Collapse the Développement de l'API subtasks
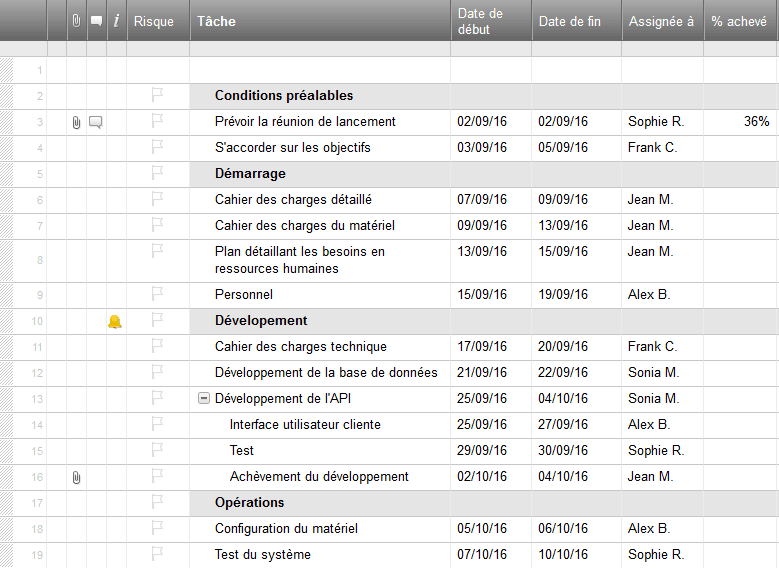The image size is (779, 568). pyautogui.click(x=204, y=399)
